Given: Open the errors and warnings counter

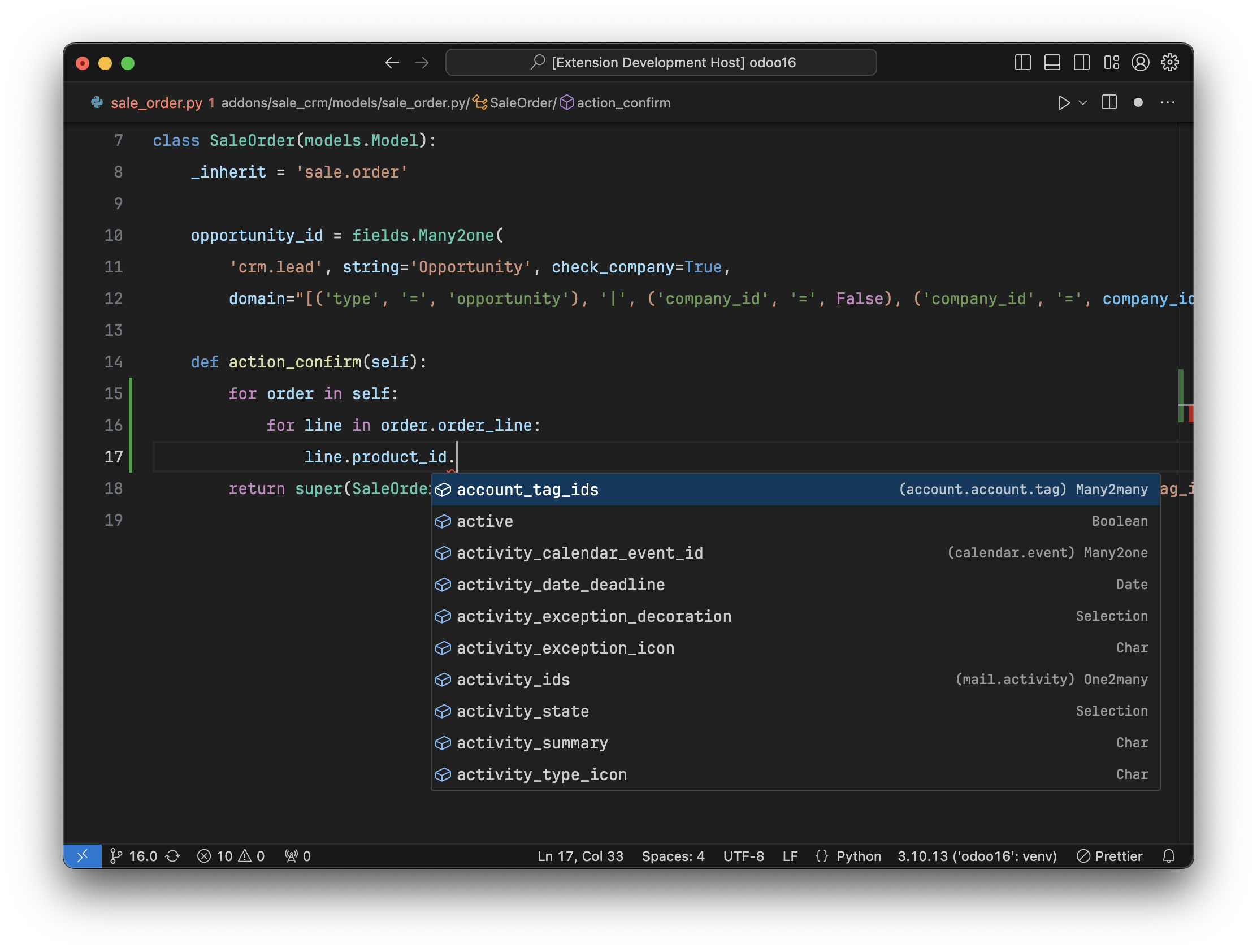Looking at the screenshot, I should pyautogui.click(x=231, y=856).
